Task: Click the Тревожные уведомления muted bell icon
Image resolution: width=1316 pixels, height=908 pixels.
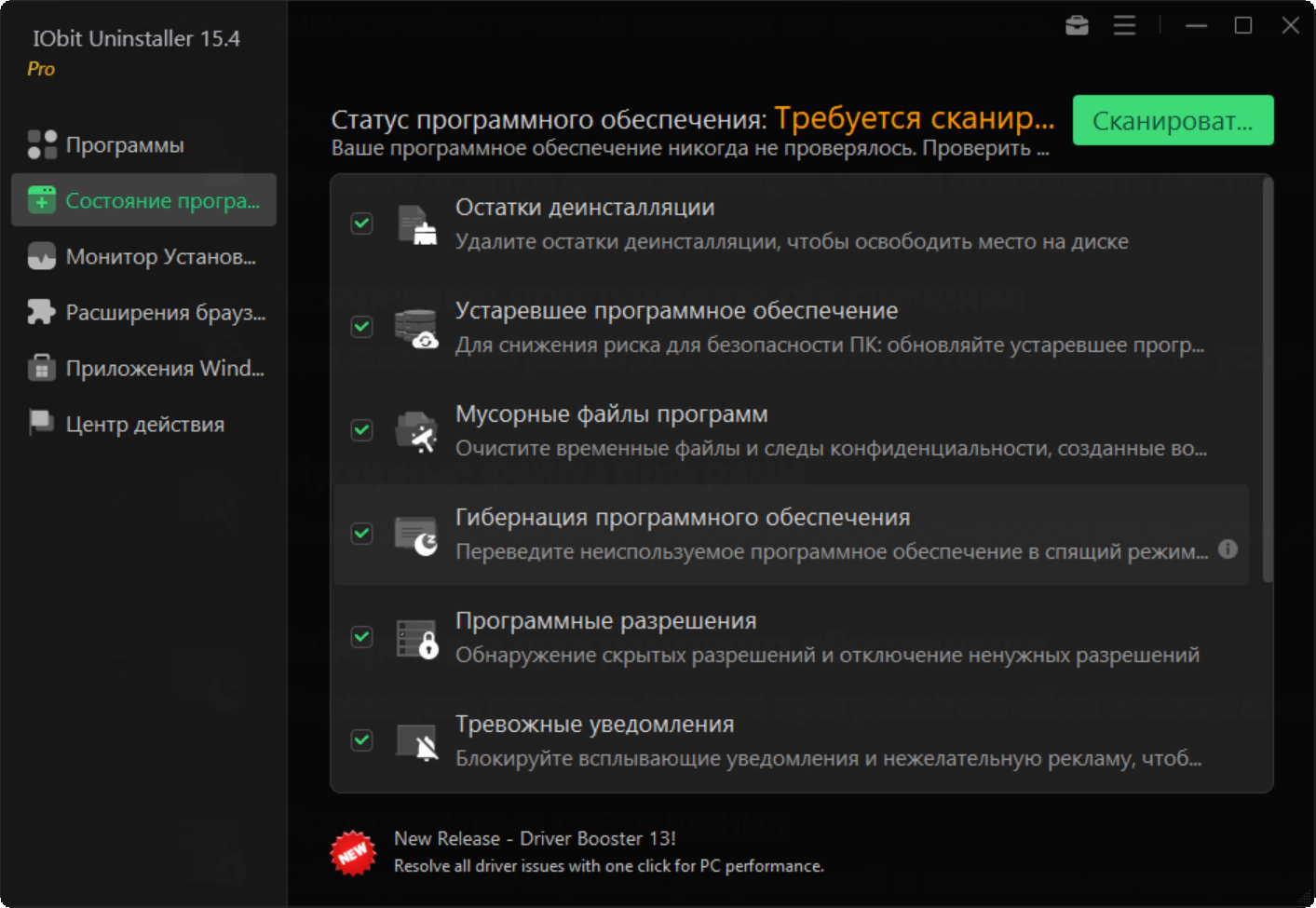Action: 416,741
